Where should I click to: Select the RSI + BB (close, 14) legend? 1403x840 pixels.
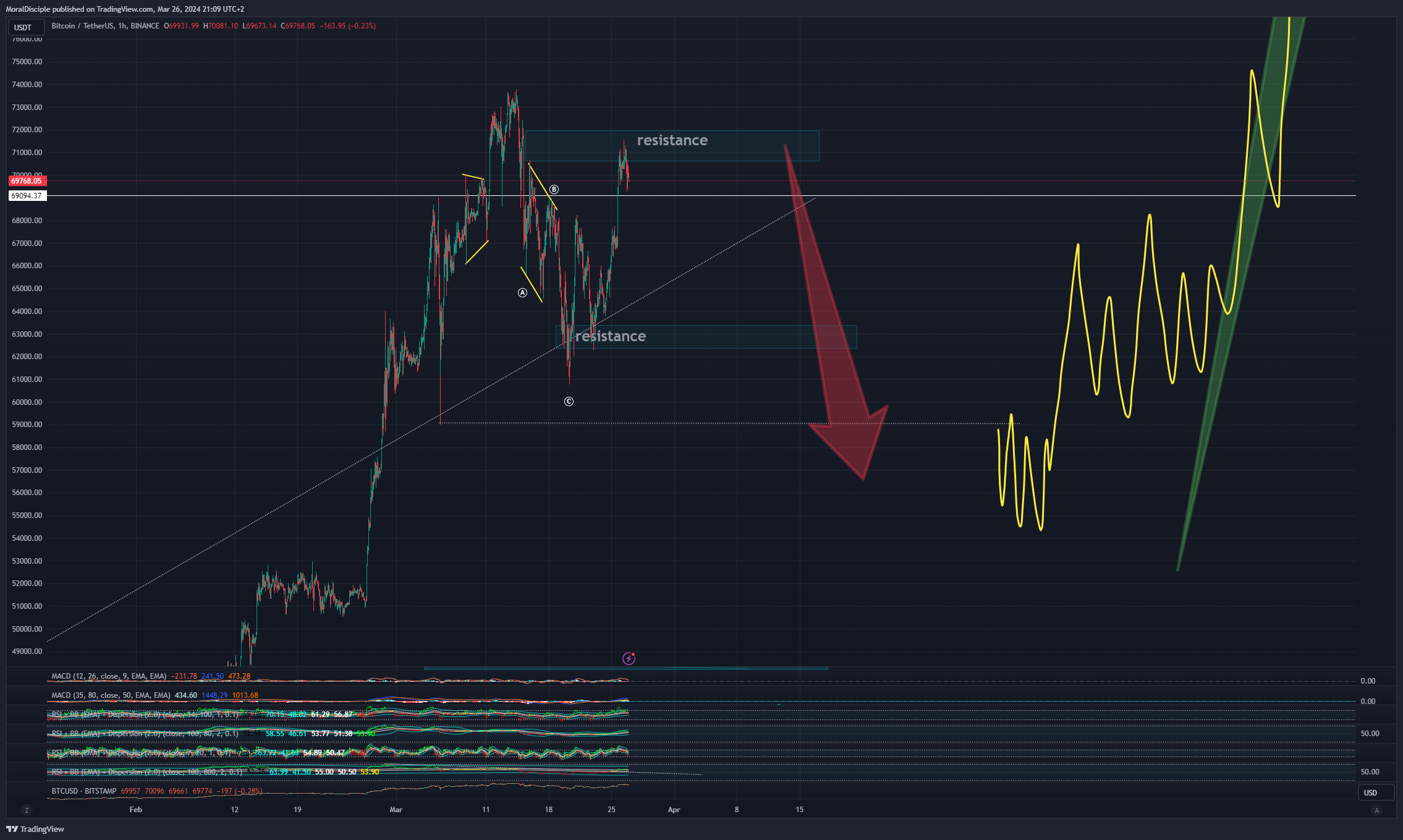pos(145,715)
